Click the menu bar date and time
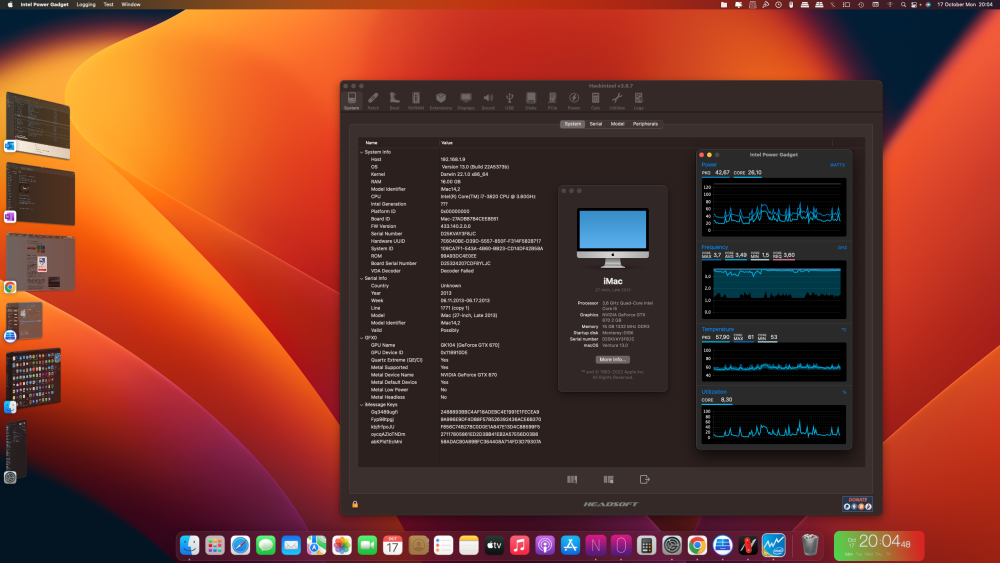This screenshot has height=563, width=1000. click(x=965, y=4)
